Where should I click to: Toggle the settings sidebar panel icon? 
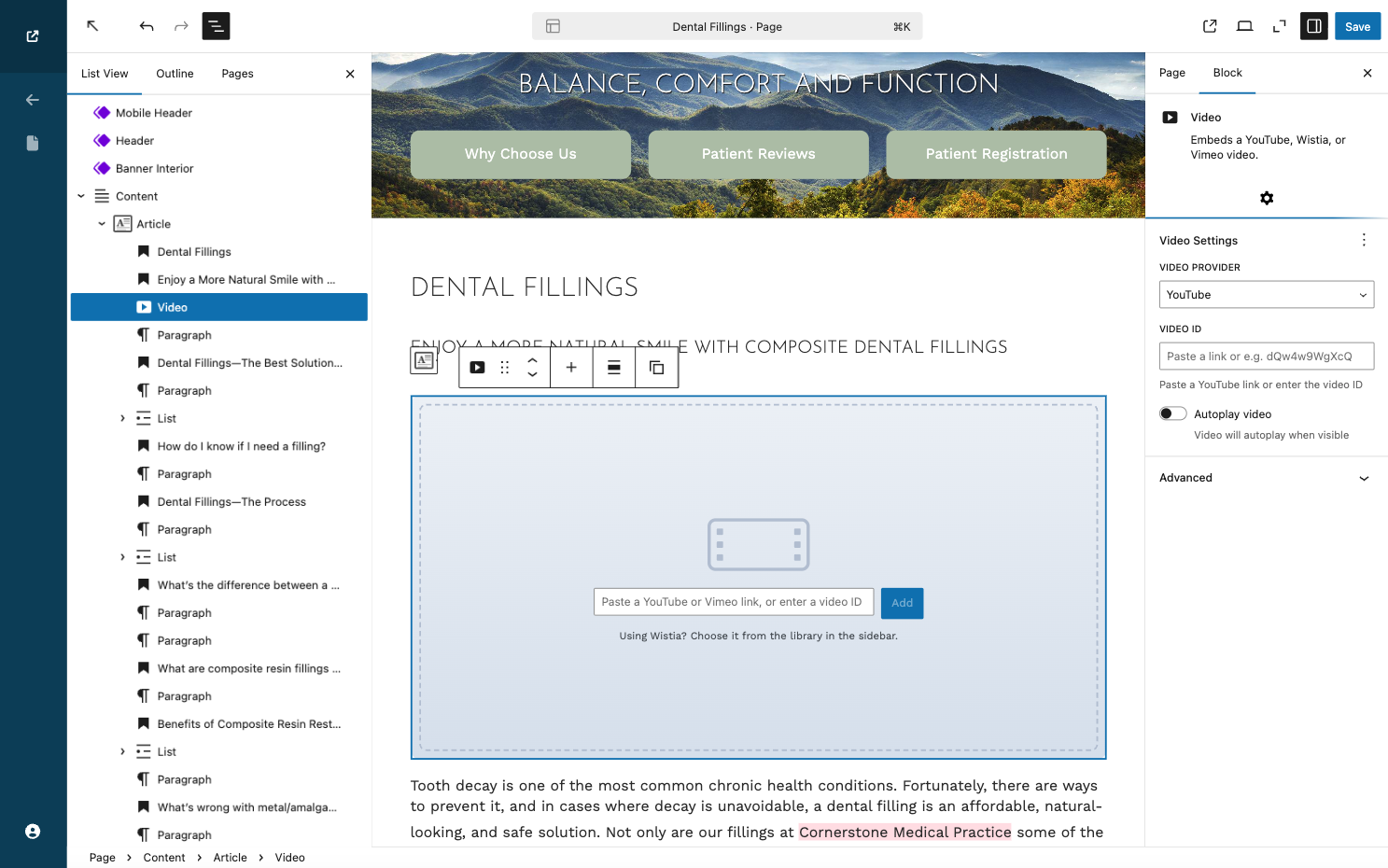point(1314,26)
